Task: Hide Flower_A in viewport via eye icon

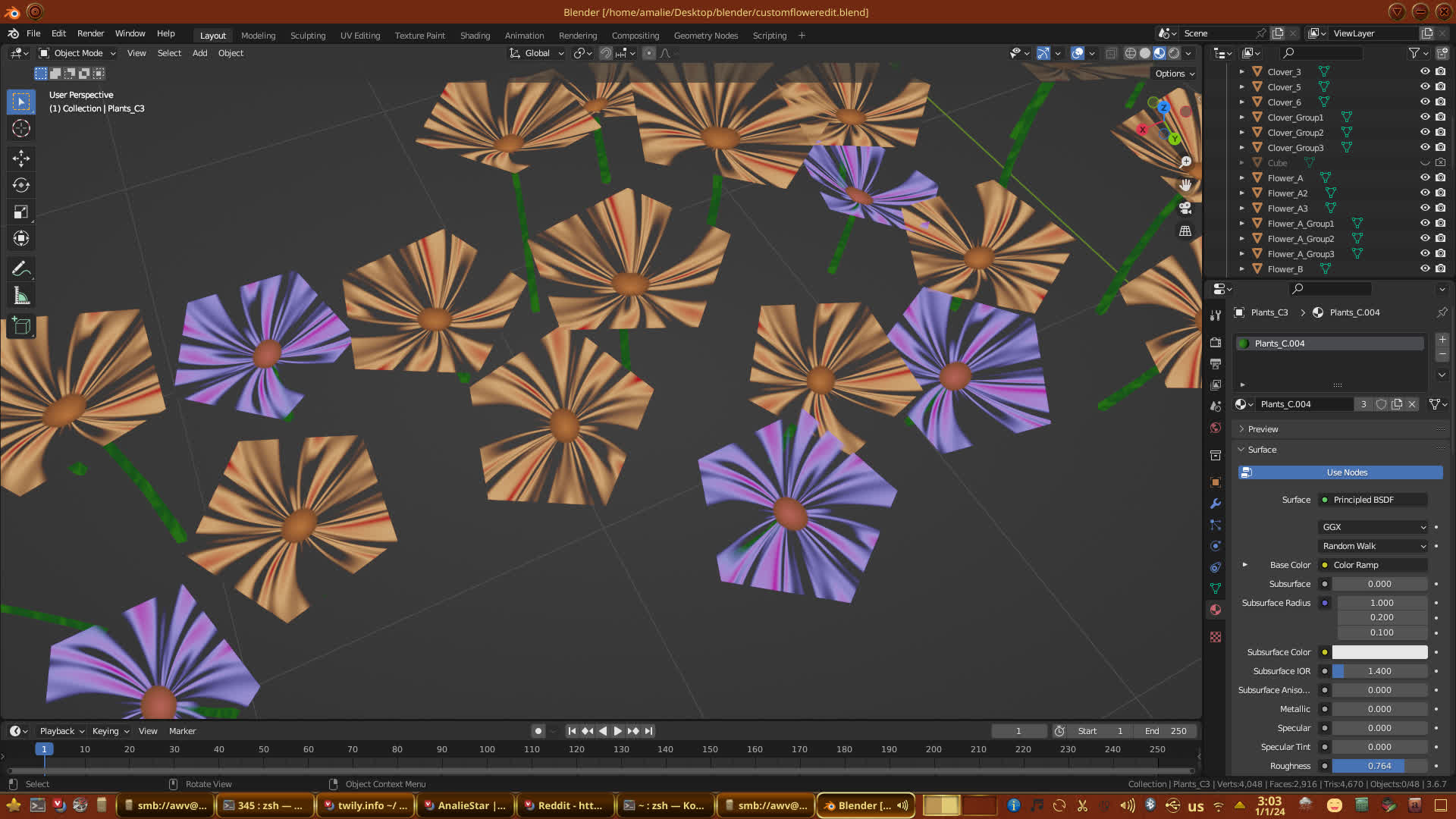Action: 1424,178
